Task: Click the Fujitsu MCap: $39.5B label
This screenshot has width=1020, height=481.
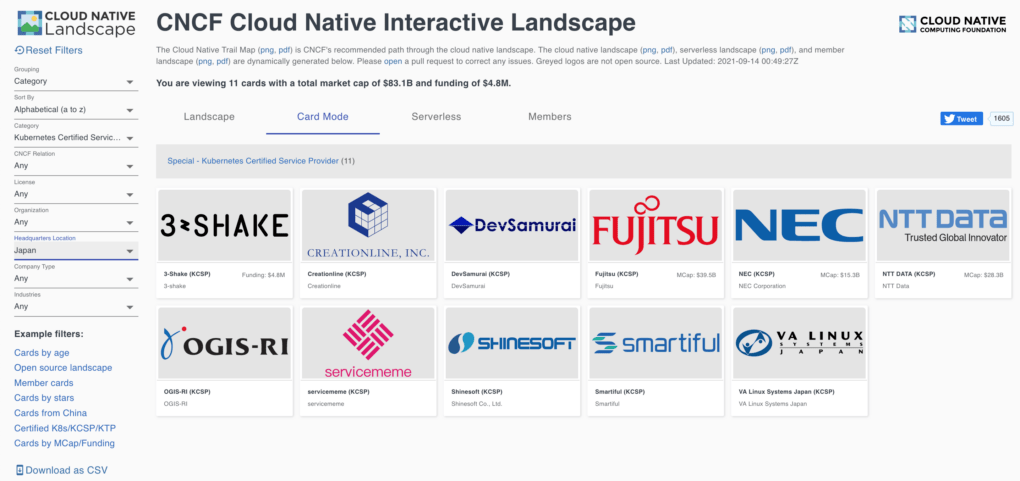Action: click(x=697, y=275)
